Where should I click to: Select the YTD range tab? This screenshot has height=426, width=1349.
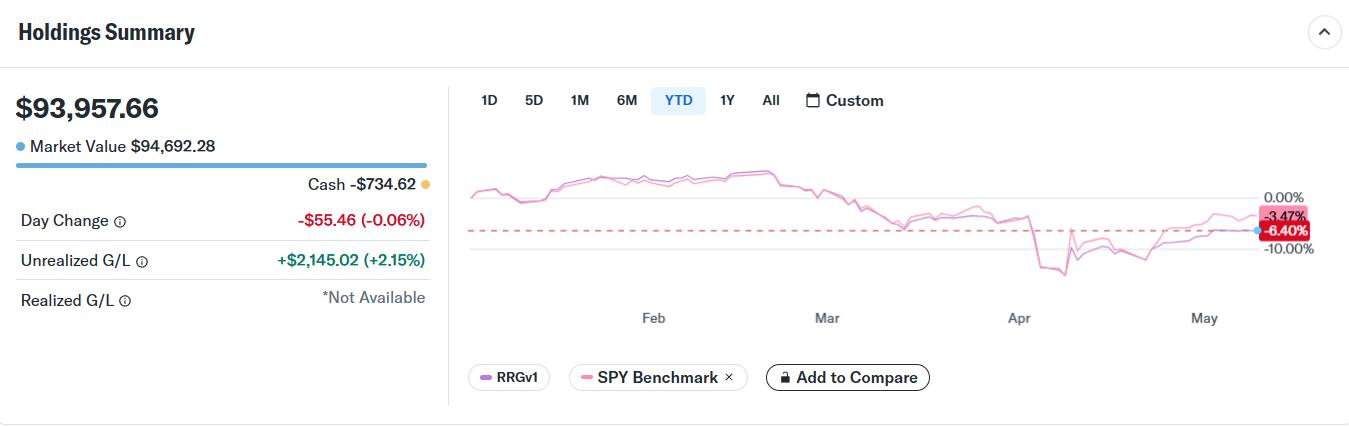(x=679, y=101)
